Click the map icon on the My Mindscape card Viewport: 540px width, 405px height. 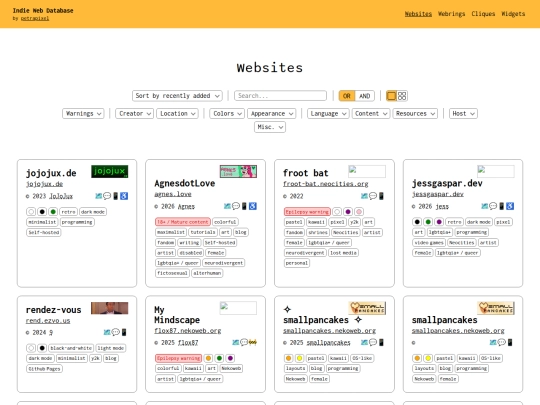tap(236, 342)
